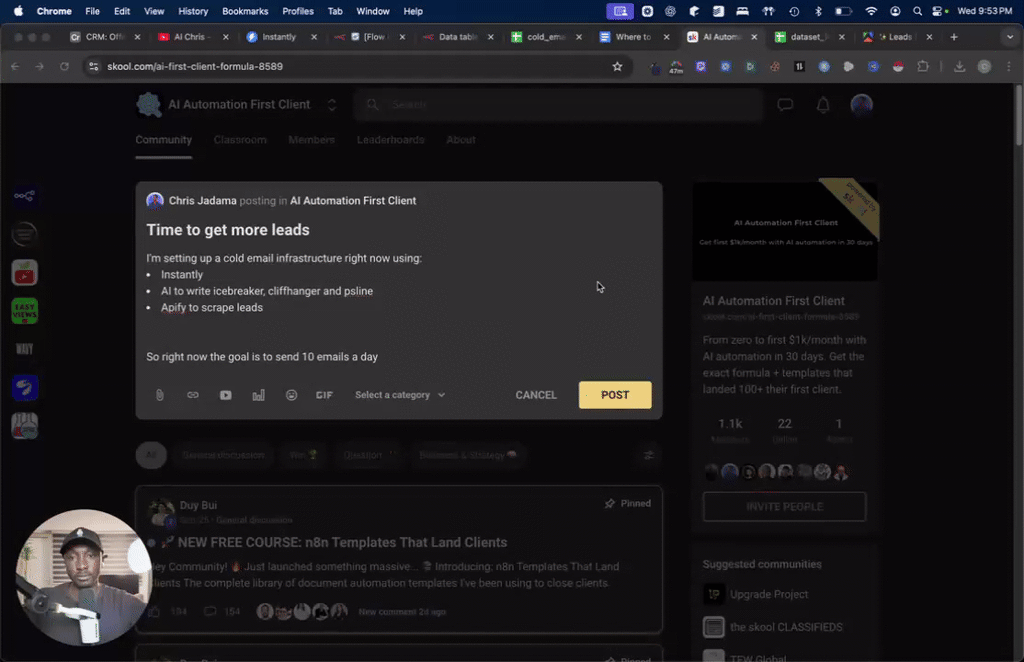Attach a file using the paperclip icon
The height and width of the screenshot is (662, 1024).
(x=159, y=395)
